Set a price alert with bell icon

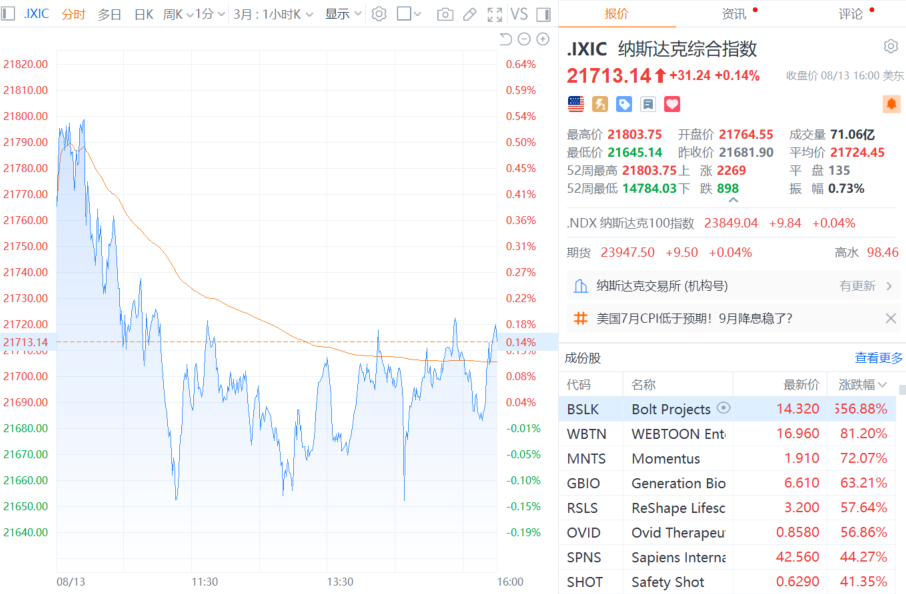click(892, 104)
